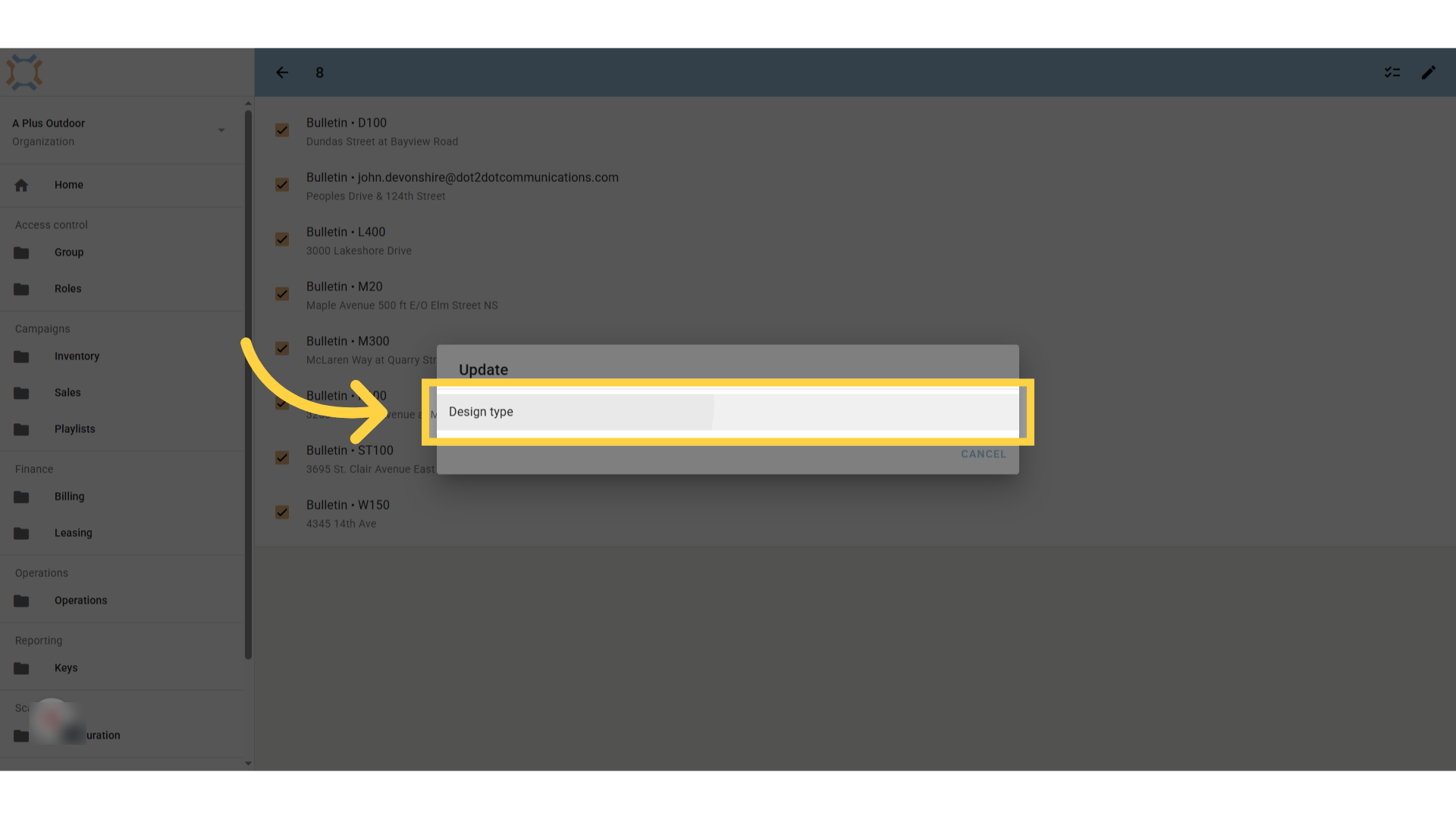Click the Bulletin • W150 row title
Screen dimensions: 1456x819
[348, 505]
